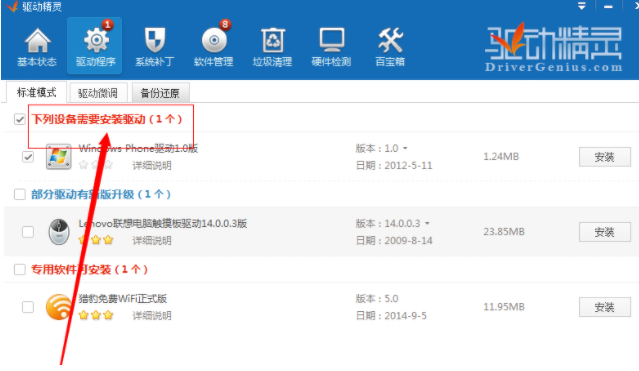The width and height of the screenshot is (639, 371).
Task: Open 详细说明 for Windows Phone driver
Action: pos(152,165)
